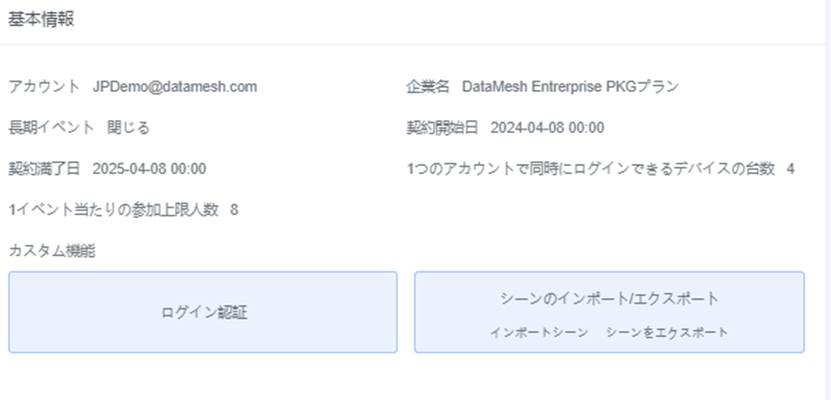Click the 企業名 label
The height and width of the screenshot is (400, 831).
tap(428, 87)
